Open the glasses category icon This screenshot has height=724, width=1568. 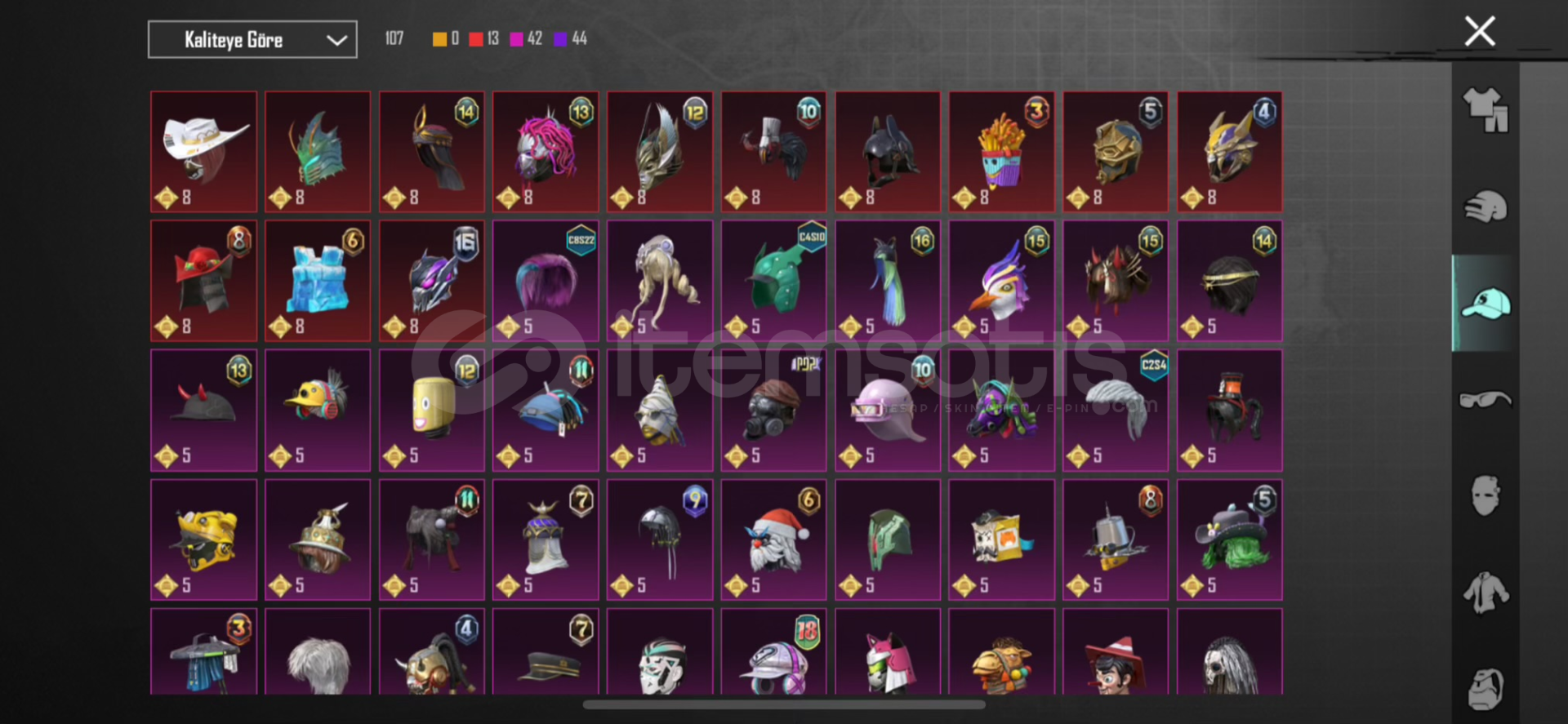click(x=1485, y=400)
